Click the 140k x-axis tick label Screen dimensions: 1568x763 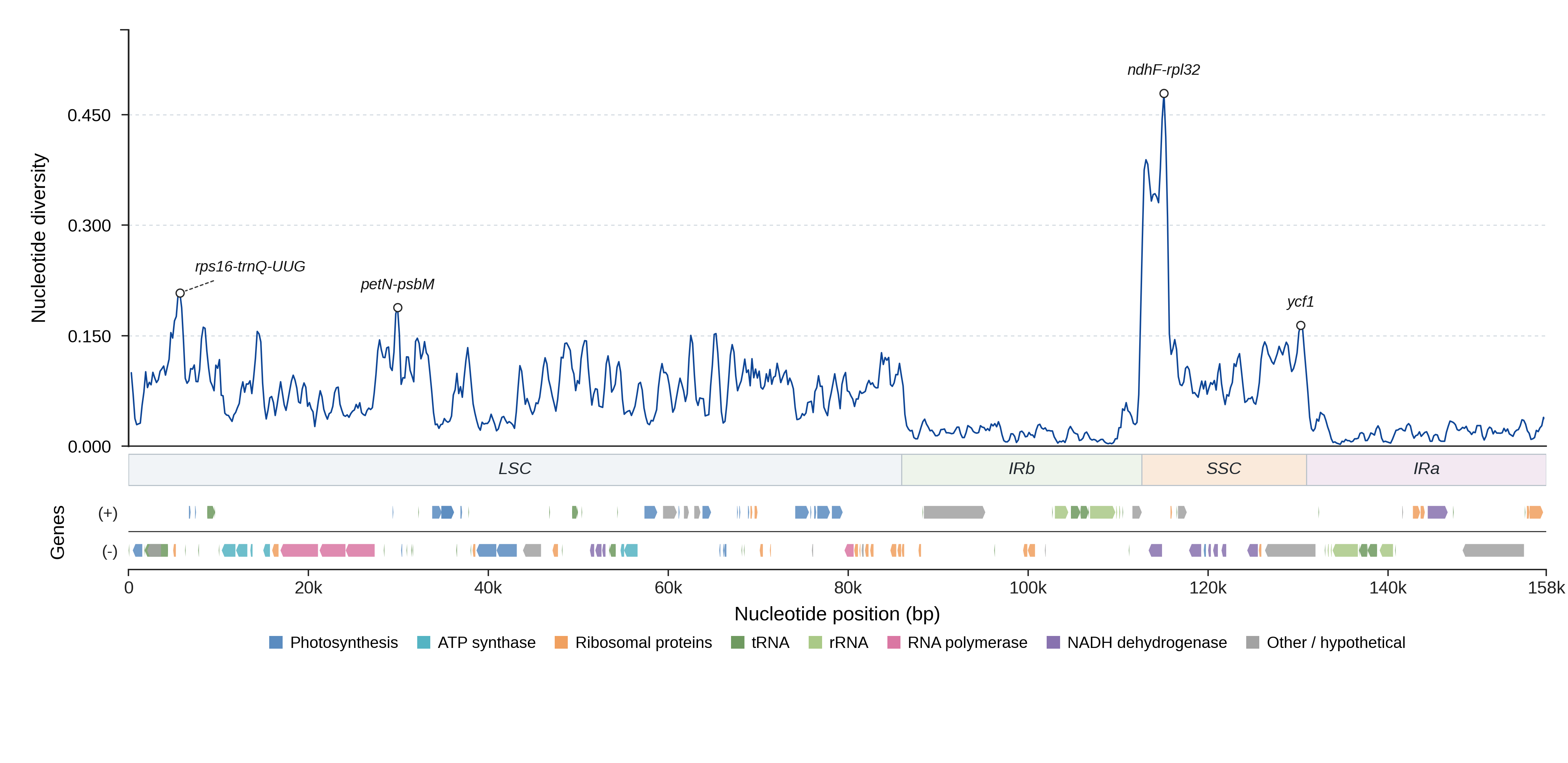point(1388,588)
